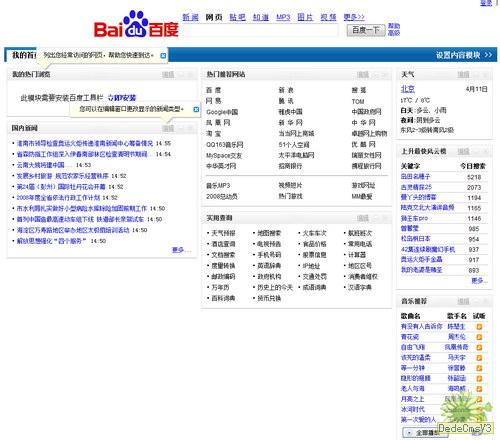Select the 我的首页 tab
500x440 pixels.
coord(23,55)
